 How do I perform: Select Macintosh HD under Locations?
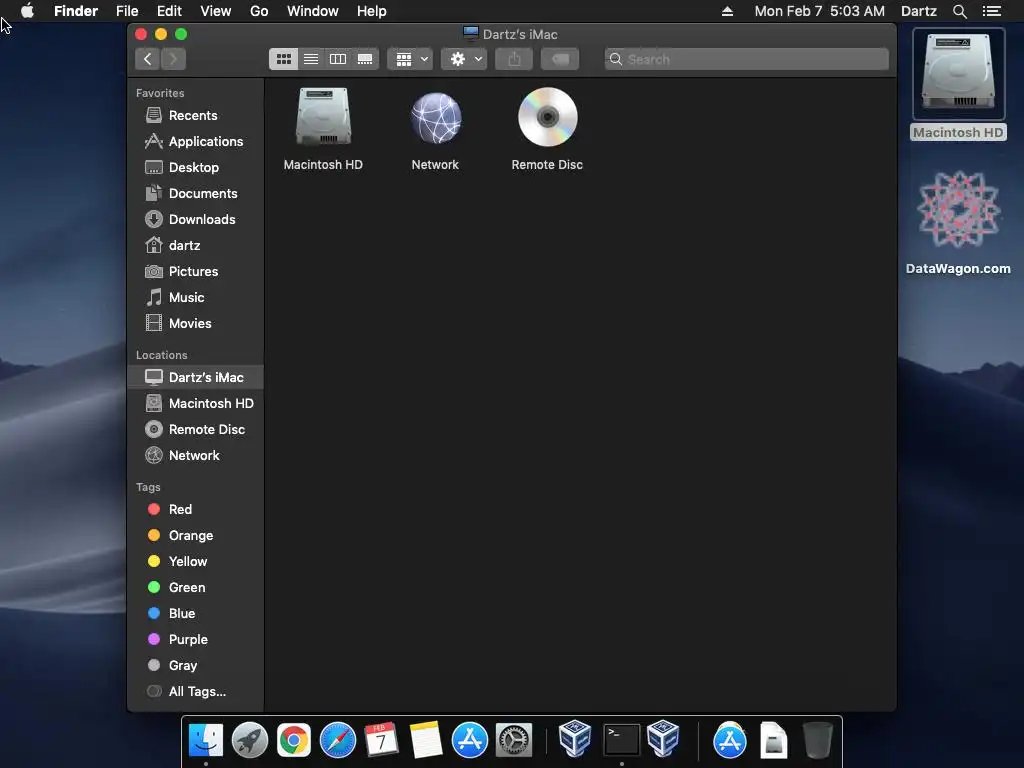(x=195, y=404)
